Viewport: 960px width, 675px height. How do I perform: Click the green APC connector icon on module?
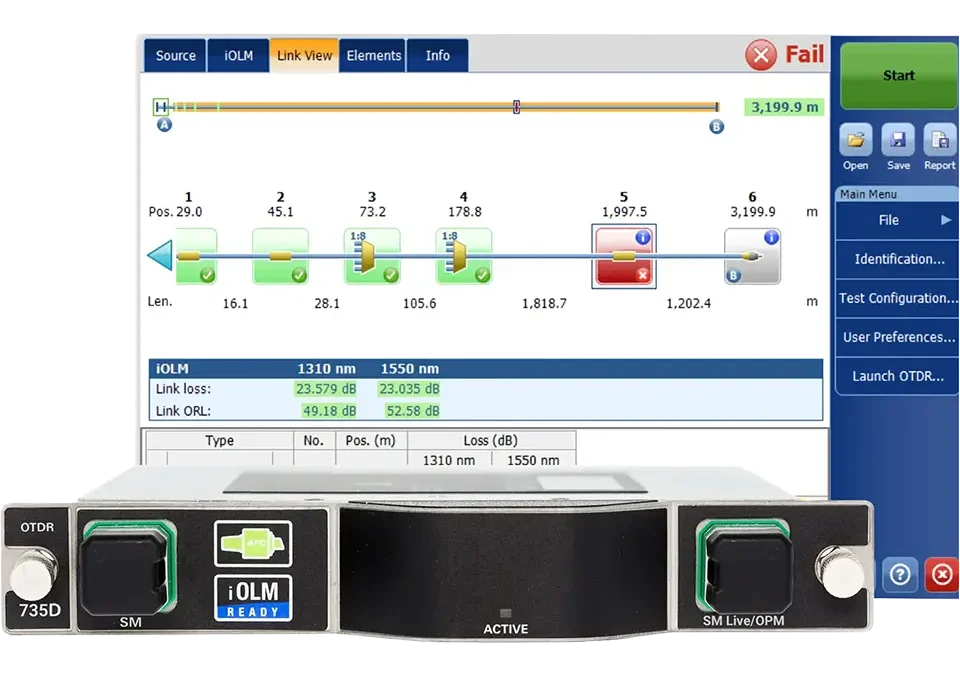click(253, 543)
